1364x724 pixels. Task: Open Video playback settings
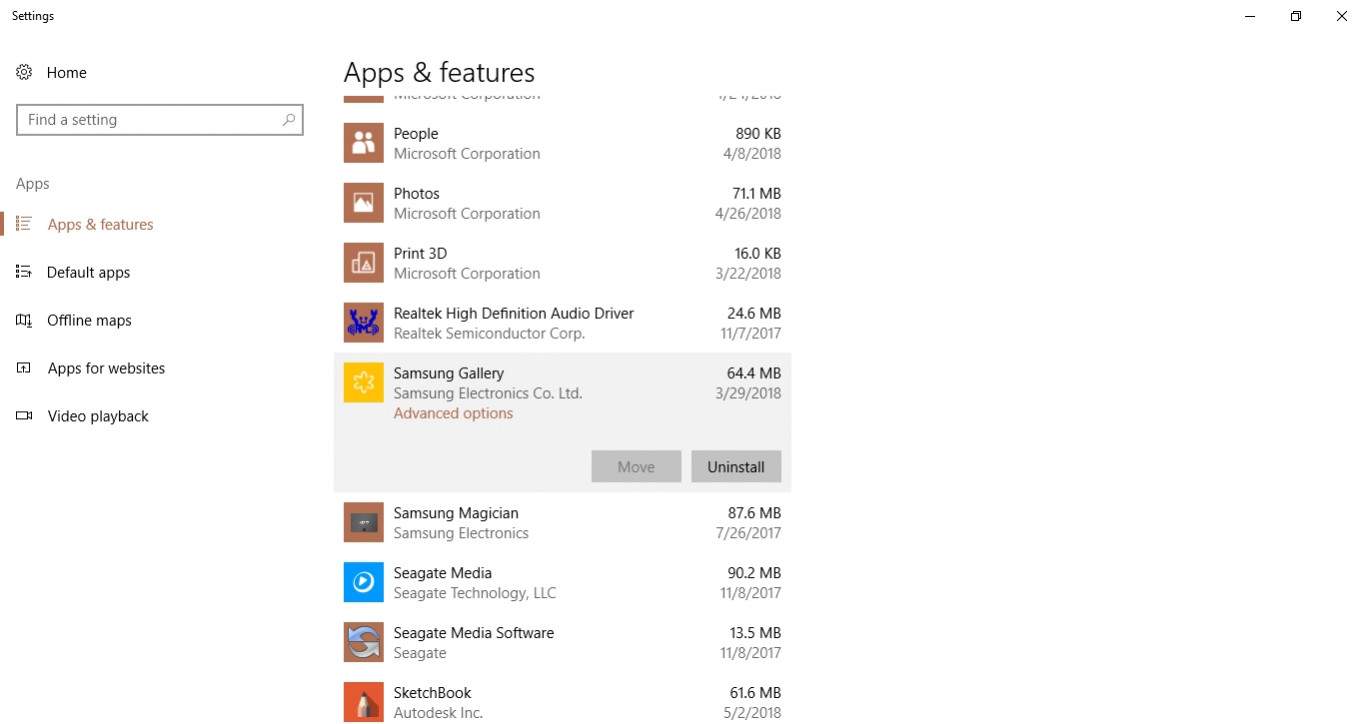(x=98, y=416)
